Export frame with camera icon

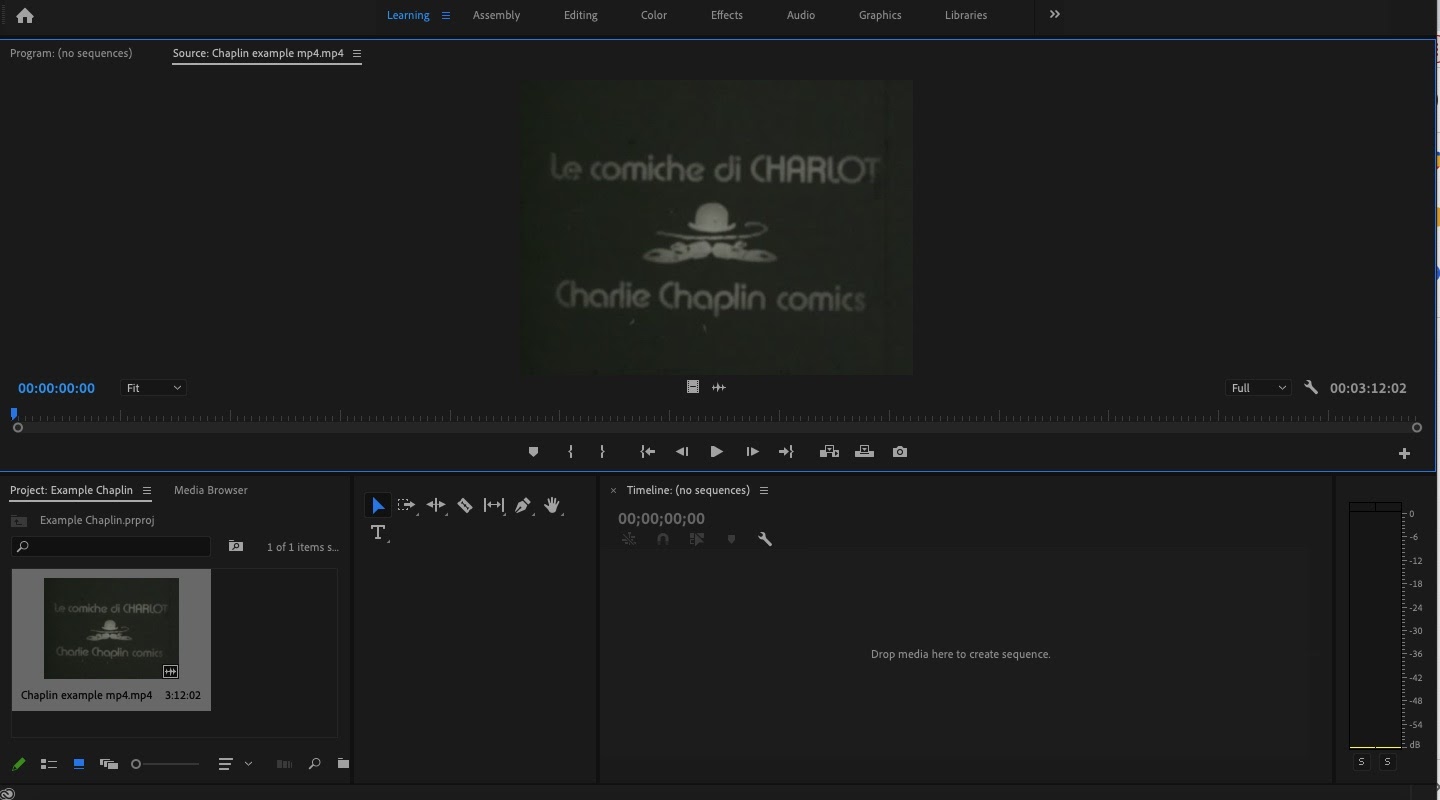coord(900,452)
